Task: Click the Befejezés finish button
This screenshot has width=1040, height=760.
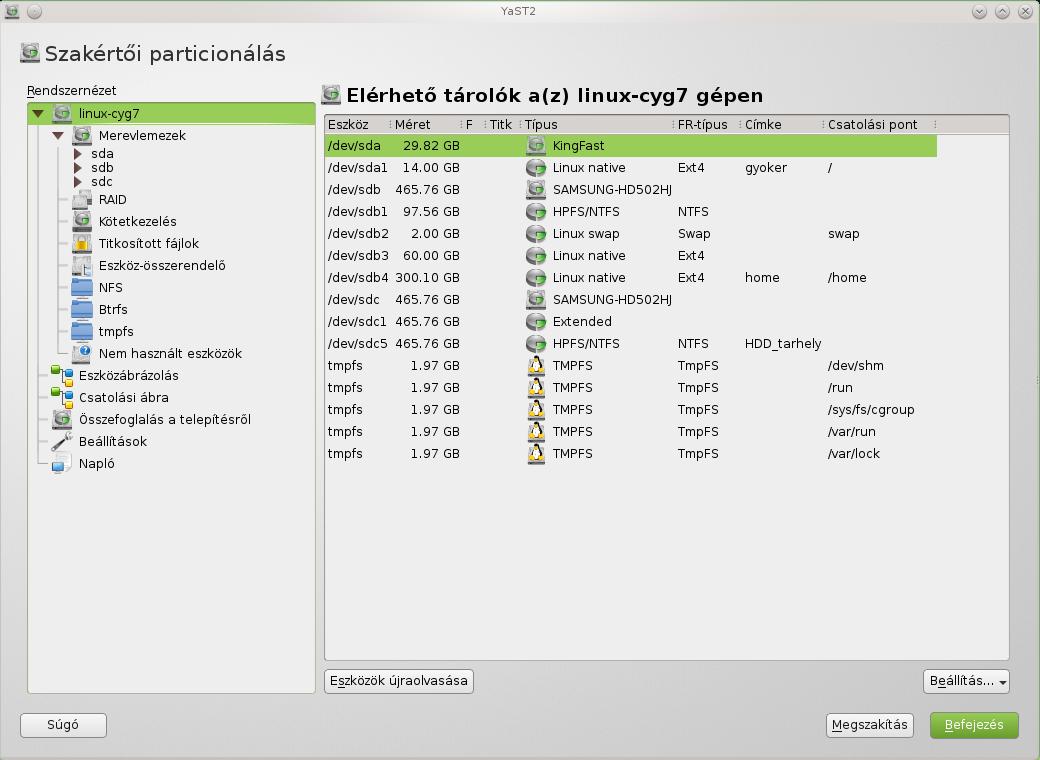Action: [x=974, y=725]
